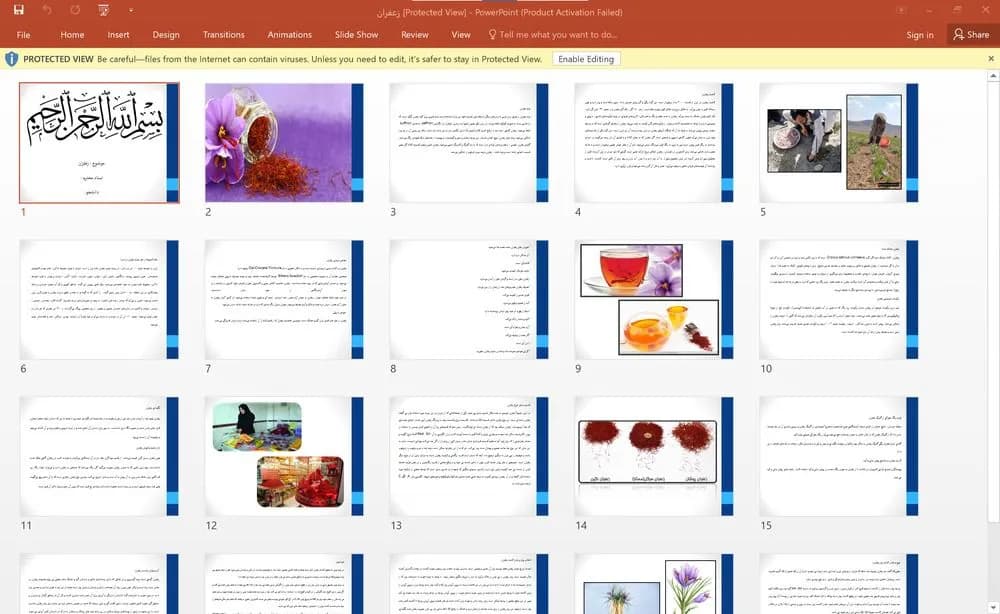Click Sign in
This screenshot has width=1000, height=614.
click(x=920, y=35)
